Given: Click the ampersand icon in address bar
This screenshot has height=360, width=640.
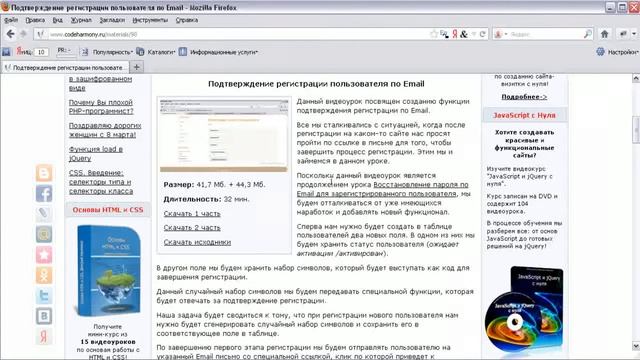Looking at the screenshot, I should coord(464,34).
